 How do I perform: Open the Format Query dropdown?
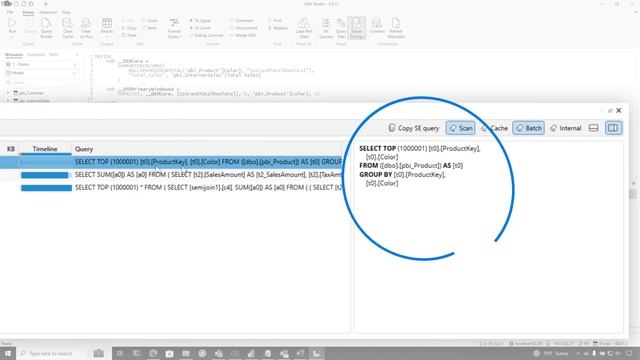174,28
